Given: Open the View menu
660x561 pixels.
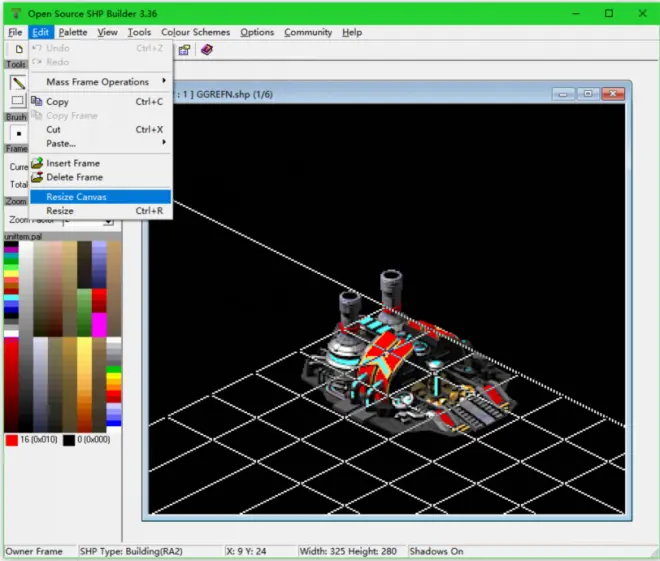Looking at the screenshot, I should 107,32.
